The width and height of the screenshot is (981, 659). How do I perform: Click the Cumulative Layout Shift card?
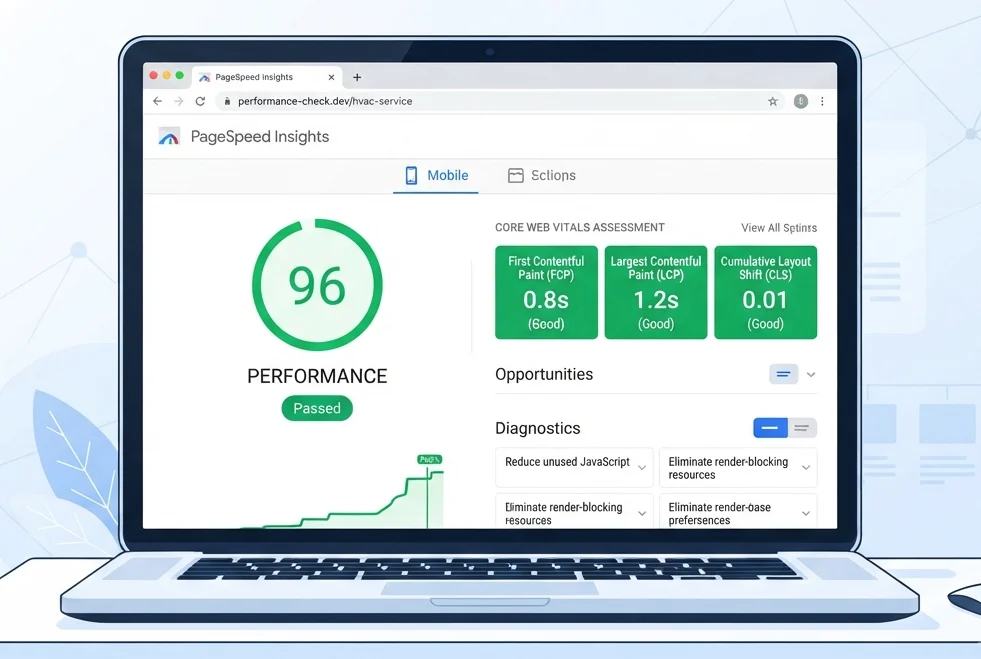[x=766, y=292]
